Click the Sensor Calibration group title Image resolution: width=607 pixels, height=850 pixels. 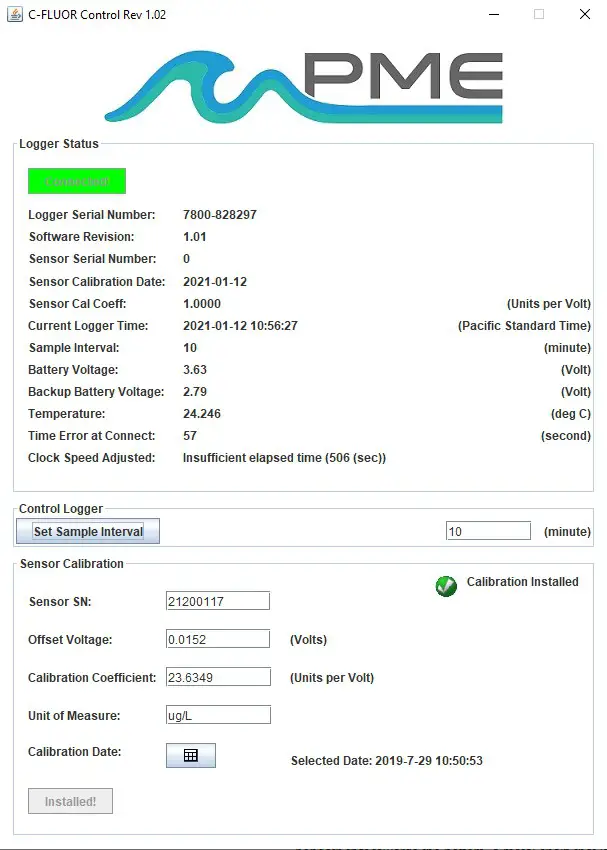(72, 564)
